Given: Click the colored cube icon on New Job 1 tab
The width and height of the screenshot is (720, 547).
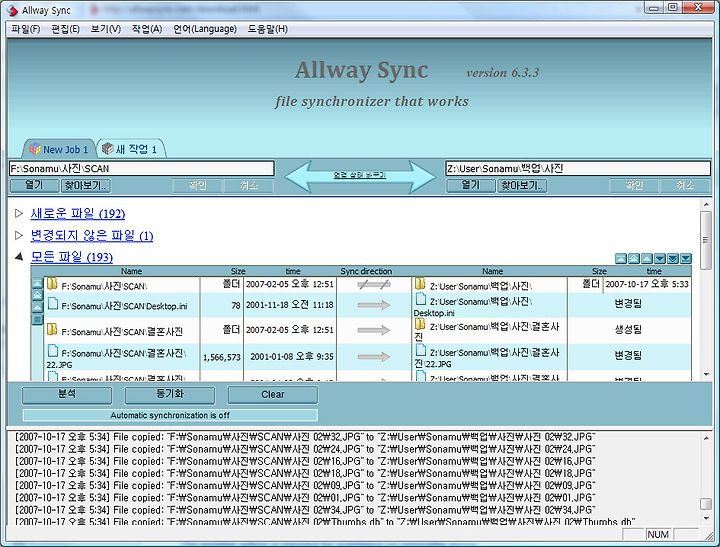Looking at the screenshot, I should pyautogui.click(x=35, y=149).
